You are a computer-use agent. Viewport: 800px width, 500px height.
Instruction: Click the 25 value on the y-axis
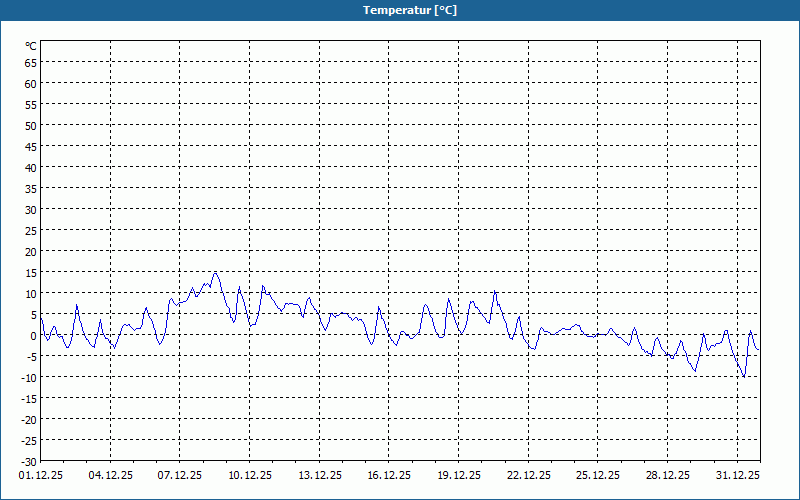click(31, 231)
